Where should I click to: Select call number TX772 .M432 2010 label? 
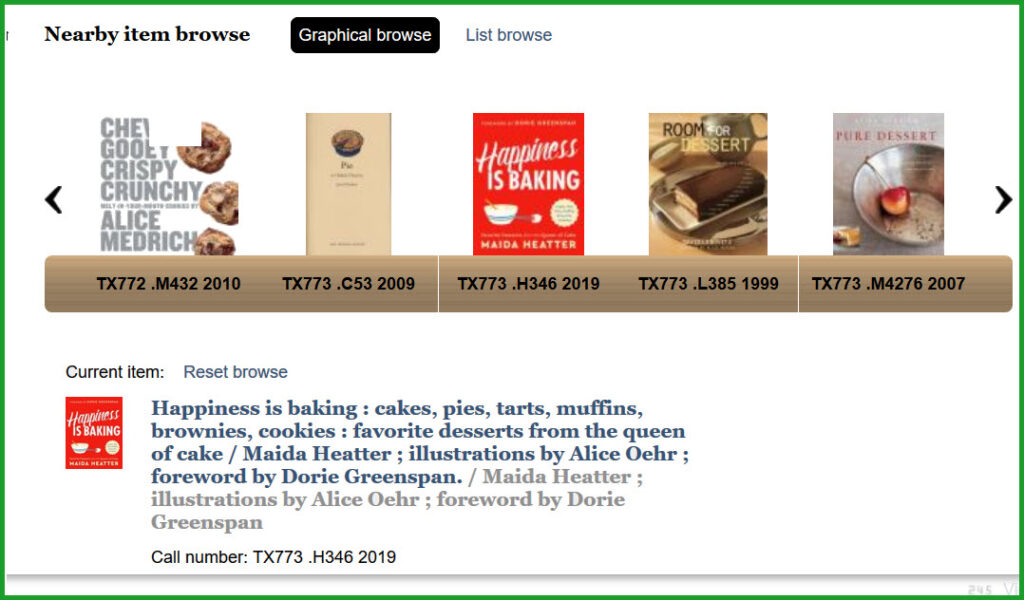[168, 284]
